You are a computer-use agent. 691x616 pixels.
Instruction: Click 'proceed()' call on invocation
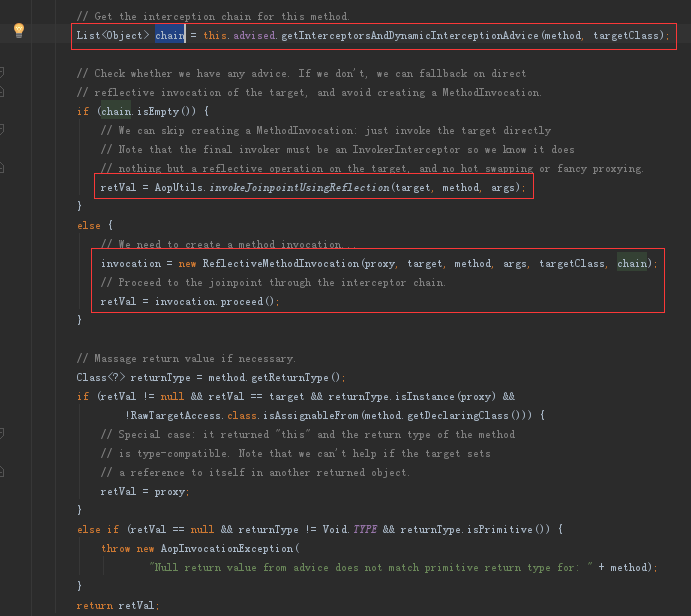pos(247,302)
